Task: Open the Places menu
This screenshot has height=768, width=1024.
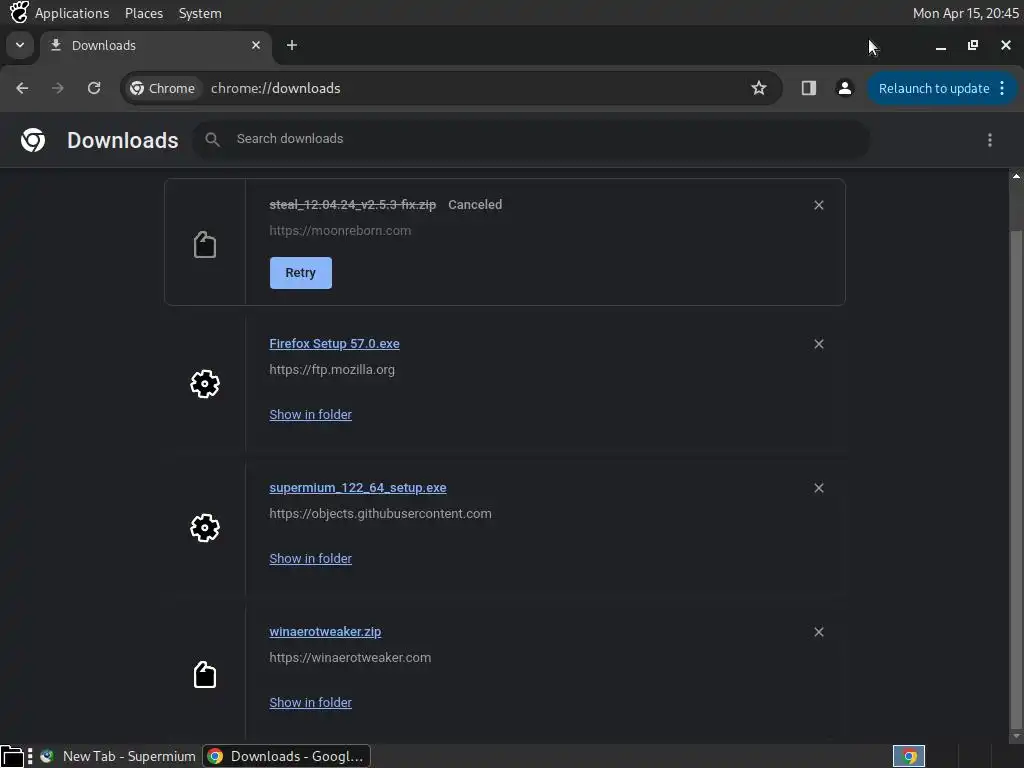Action: click(144, 13)
